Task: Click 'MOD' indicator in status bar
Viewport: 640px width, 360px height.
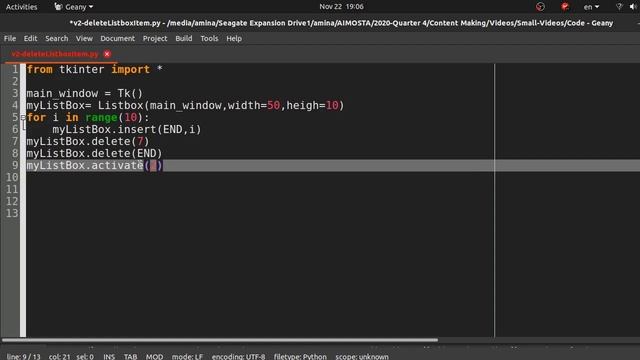Action: [x=154, y=356]
